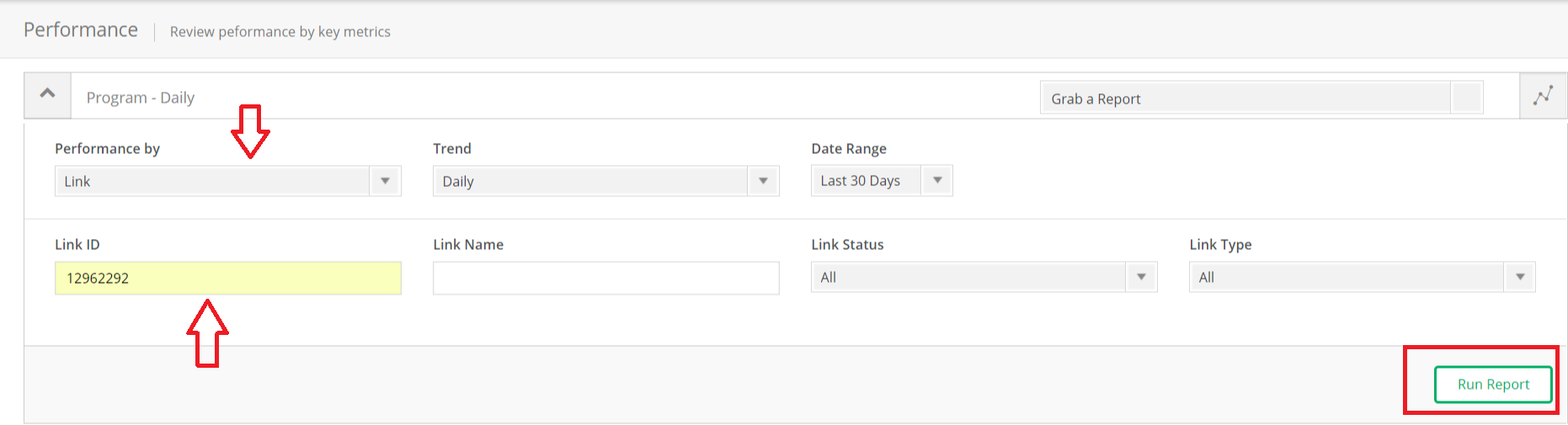Click the Run Report button
The image size is (1568, 425).
pyautogui.click(x=1493, y=385)
